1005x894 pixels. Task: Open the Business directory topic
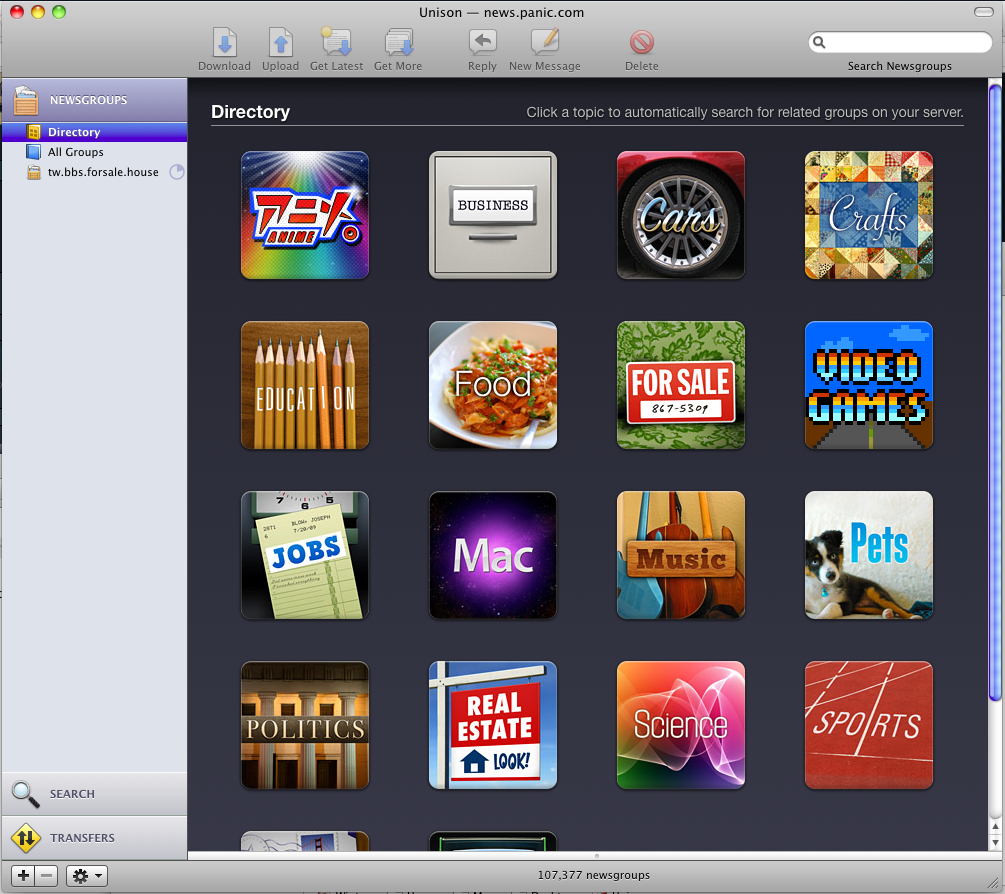point(492,215)
